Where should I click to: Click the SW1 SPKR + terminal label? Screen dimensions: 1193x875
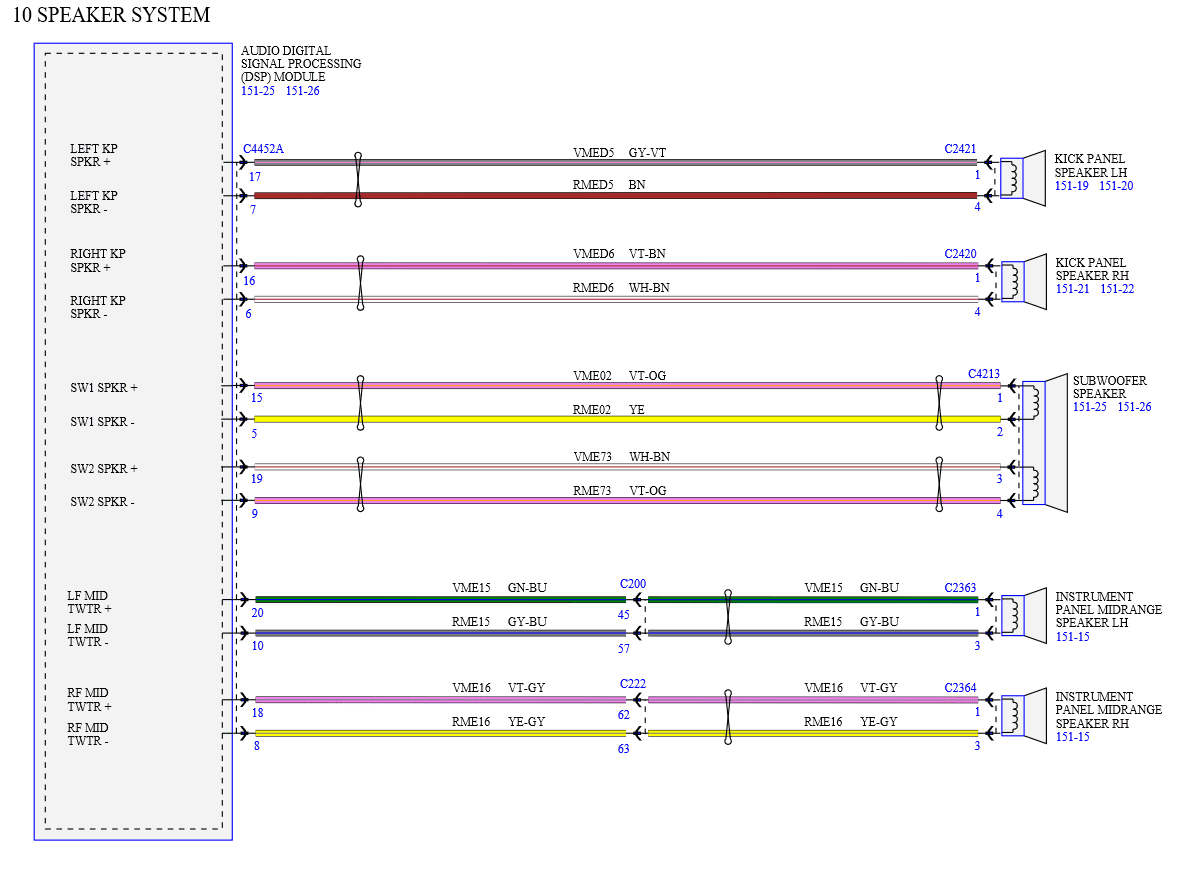point(103,387)
